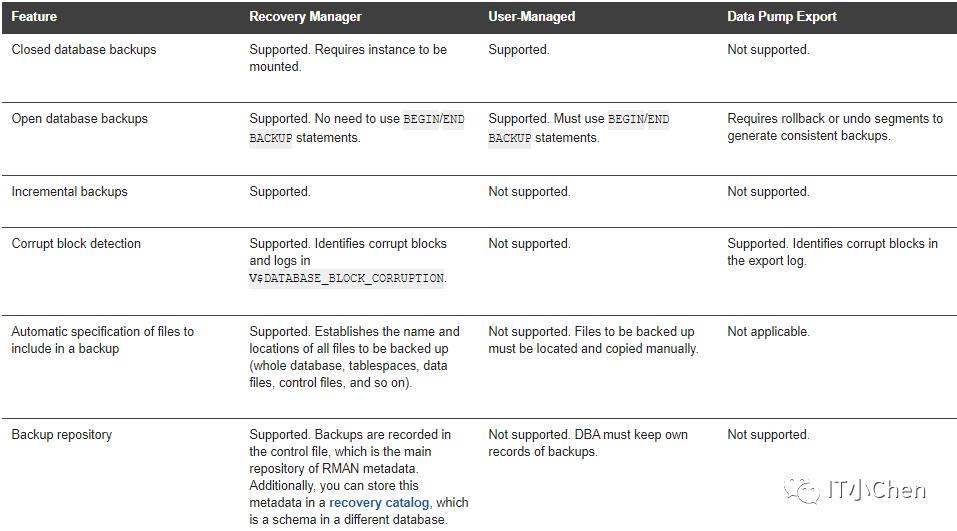
Task: Click the Closed database backups row label
Action: click(84, 49)
